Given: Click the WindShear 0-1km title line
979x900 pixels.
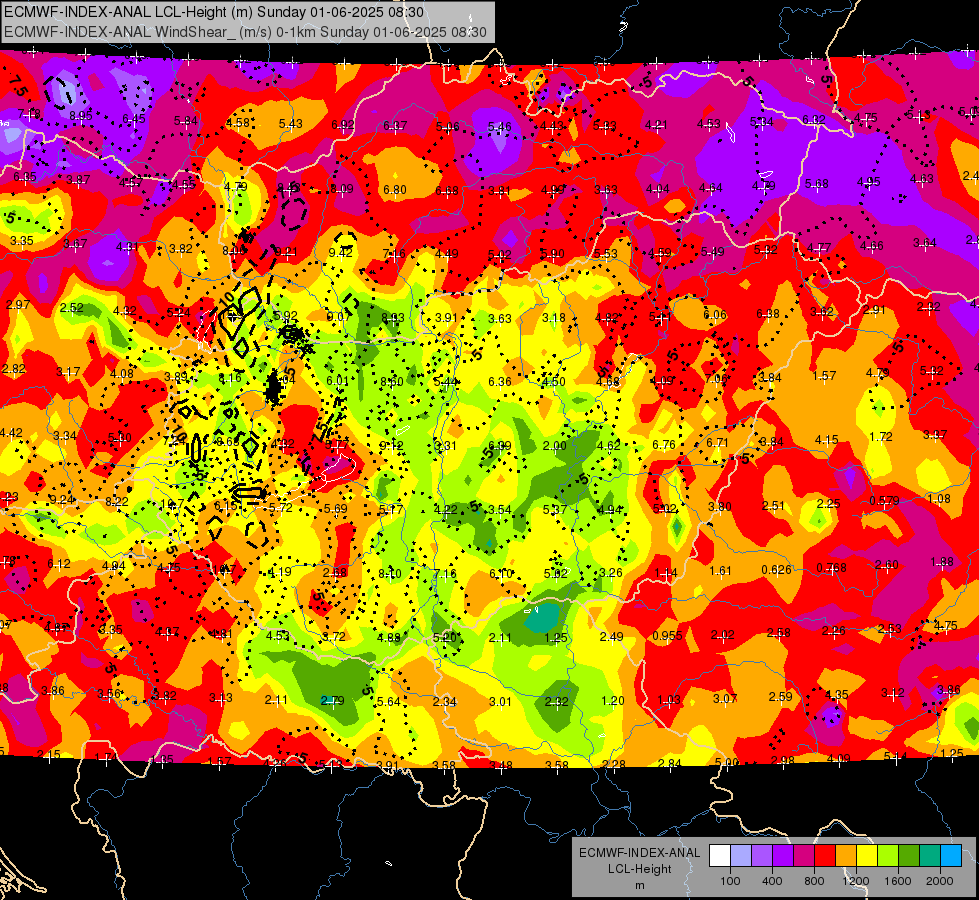Looking at the screenshot, I should point(245,32).
